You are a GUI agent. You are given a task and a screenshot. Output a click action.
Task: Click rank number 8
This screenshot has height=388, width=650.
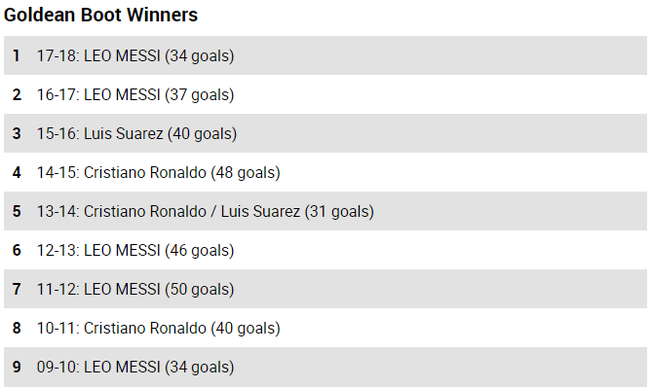(x=17, y=328)
